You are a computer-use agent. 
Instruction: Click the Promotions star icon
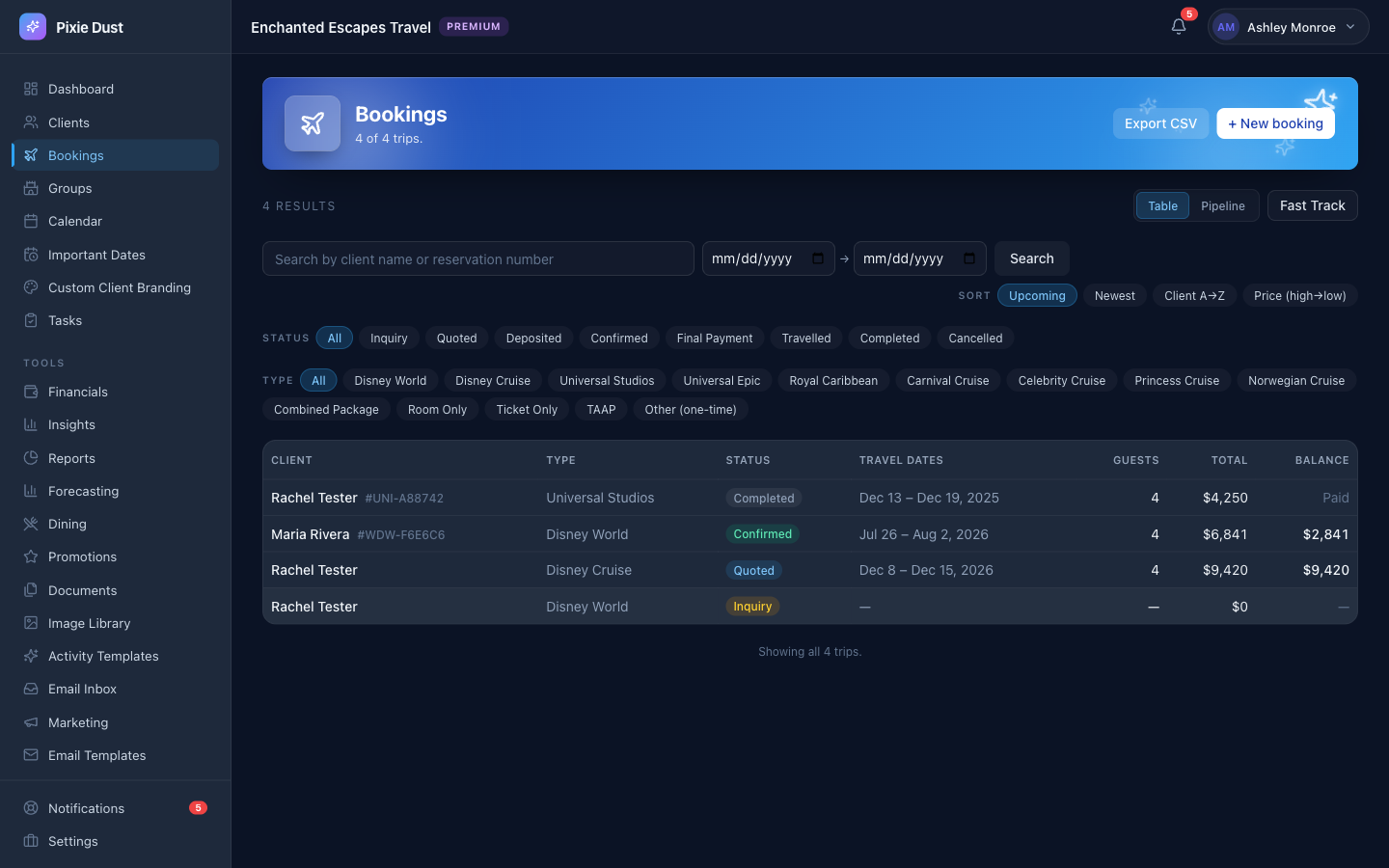[31, 556]
